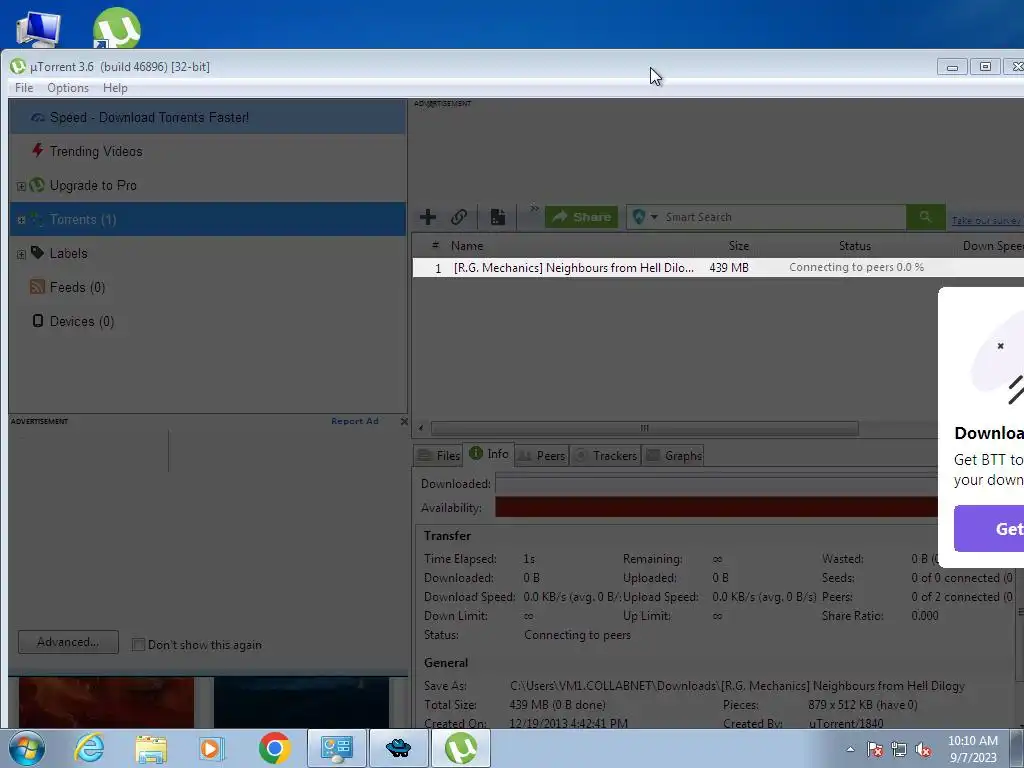Click the Trending Videos lightning icon
The width and height of the screenshot is (1024, 768).
pyautogui.click(x=38, y=150)
